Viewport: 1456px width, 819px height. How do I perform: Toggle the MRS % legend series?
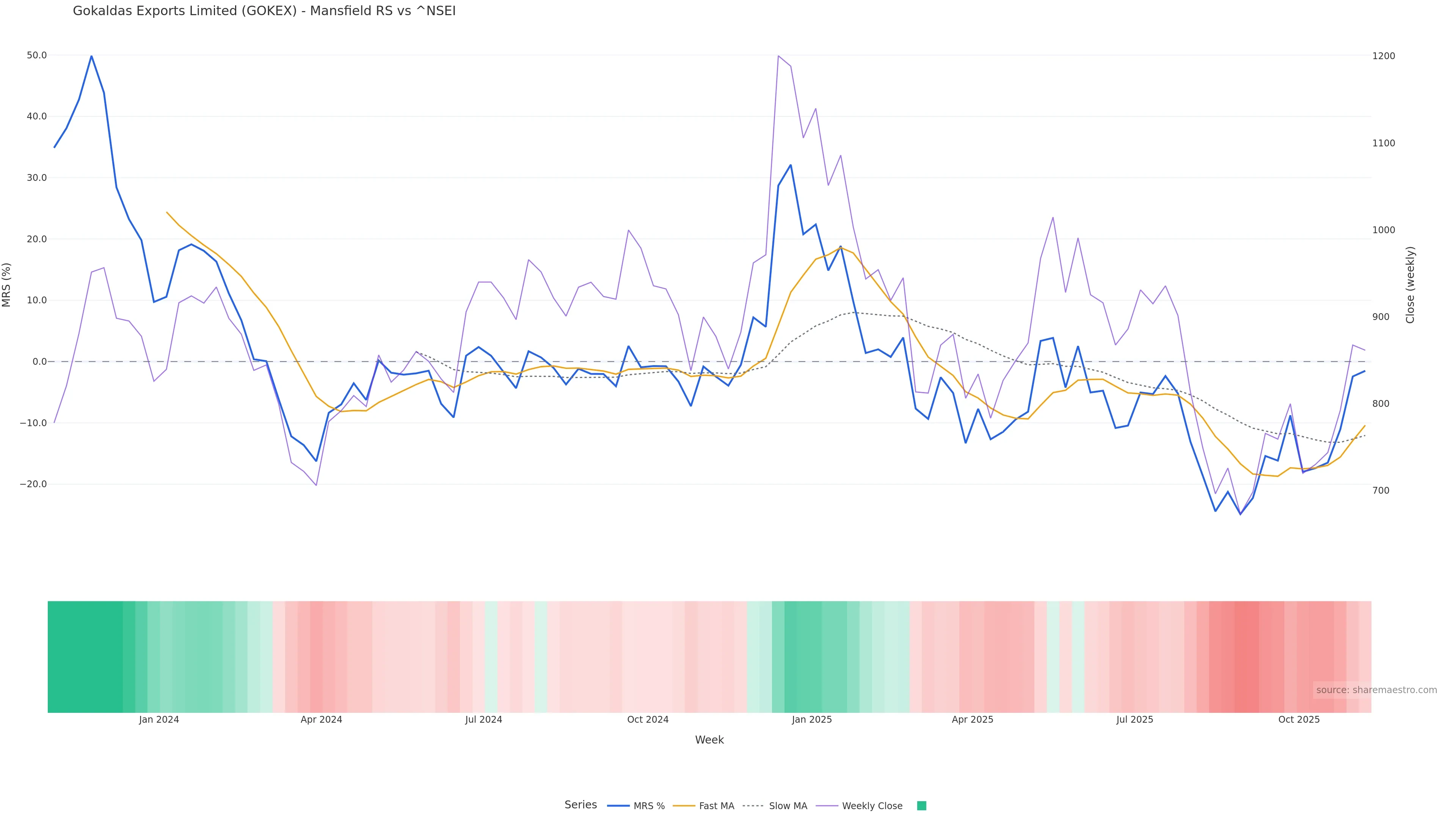648,806
